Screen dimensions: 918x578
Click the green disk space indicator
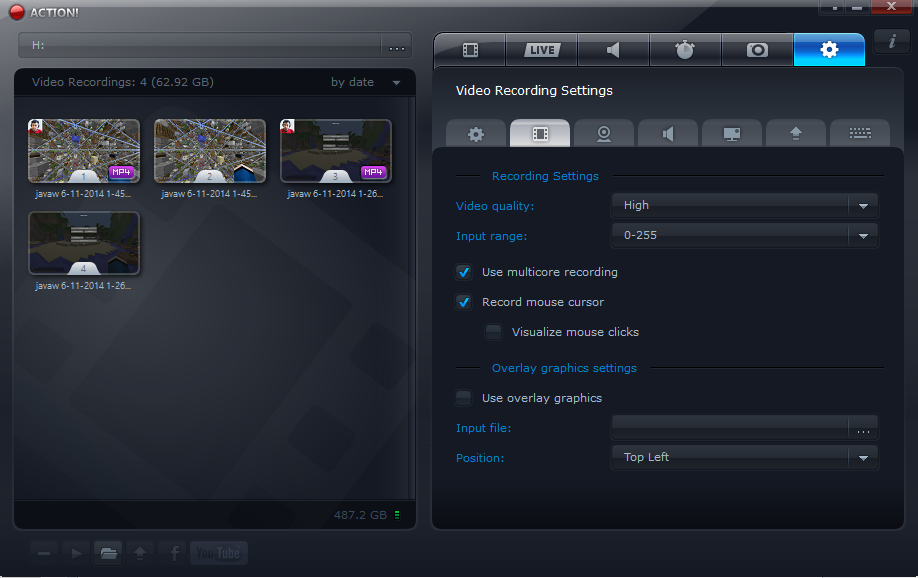(x=397, y=515)
